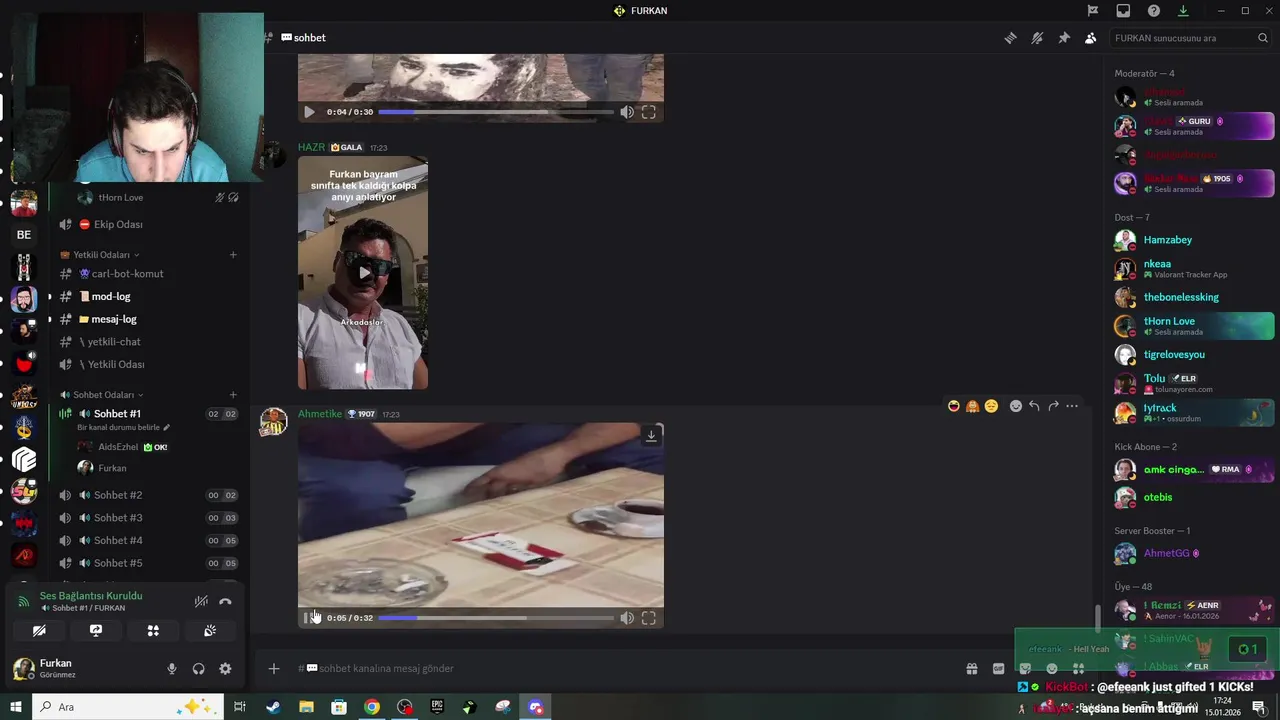Click the FURKAN server search field
Screen dimensions: 1280x720
tap(1190, 38)
